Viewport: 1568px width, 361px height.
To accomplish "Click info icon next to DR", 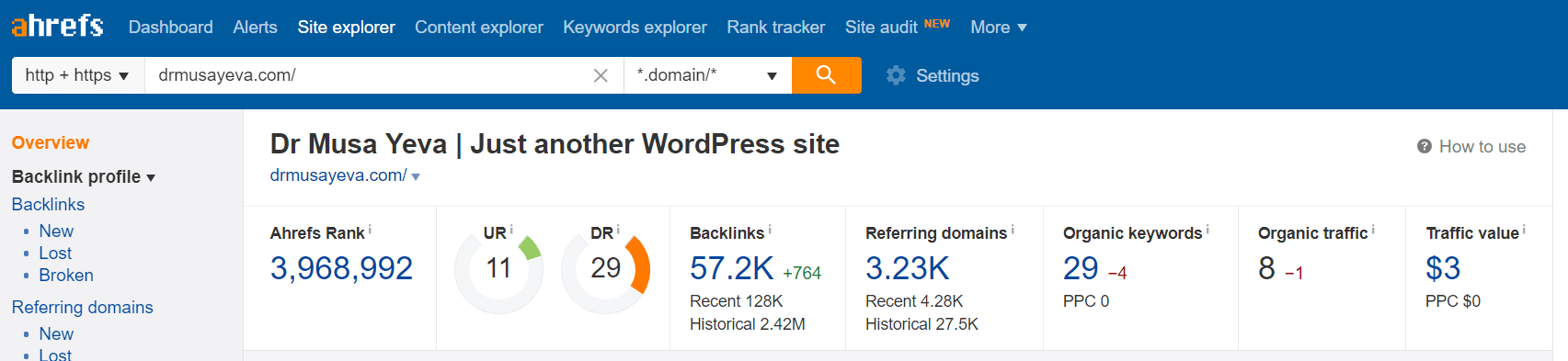I will coord(618,230).
